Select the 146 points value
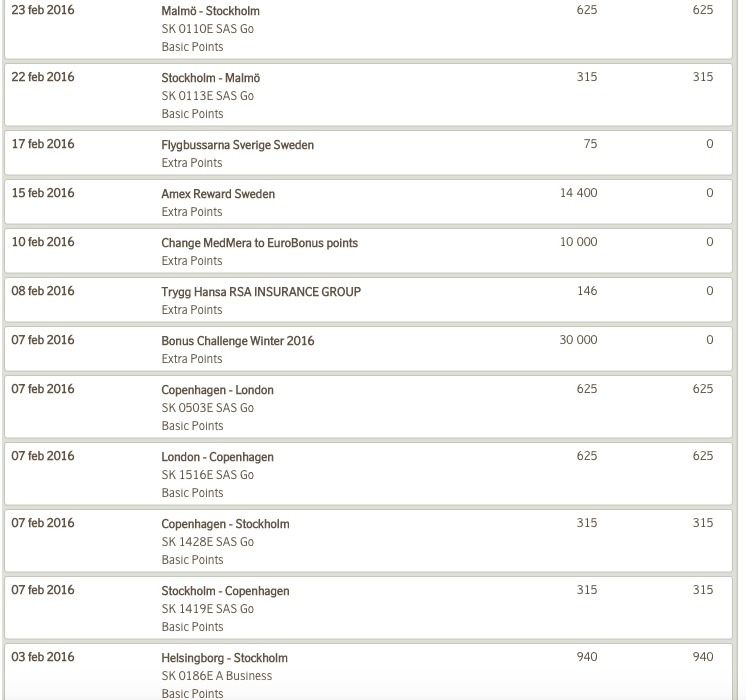The width and height of the screenshot is (746, 700). point(587,291)
